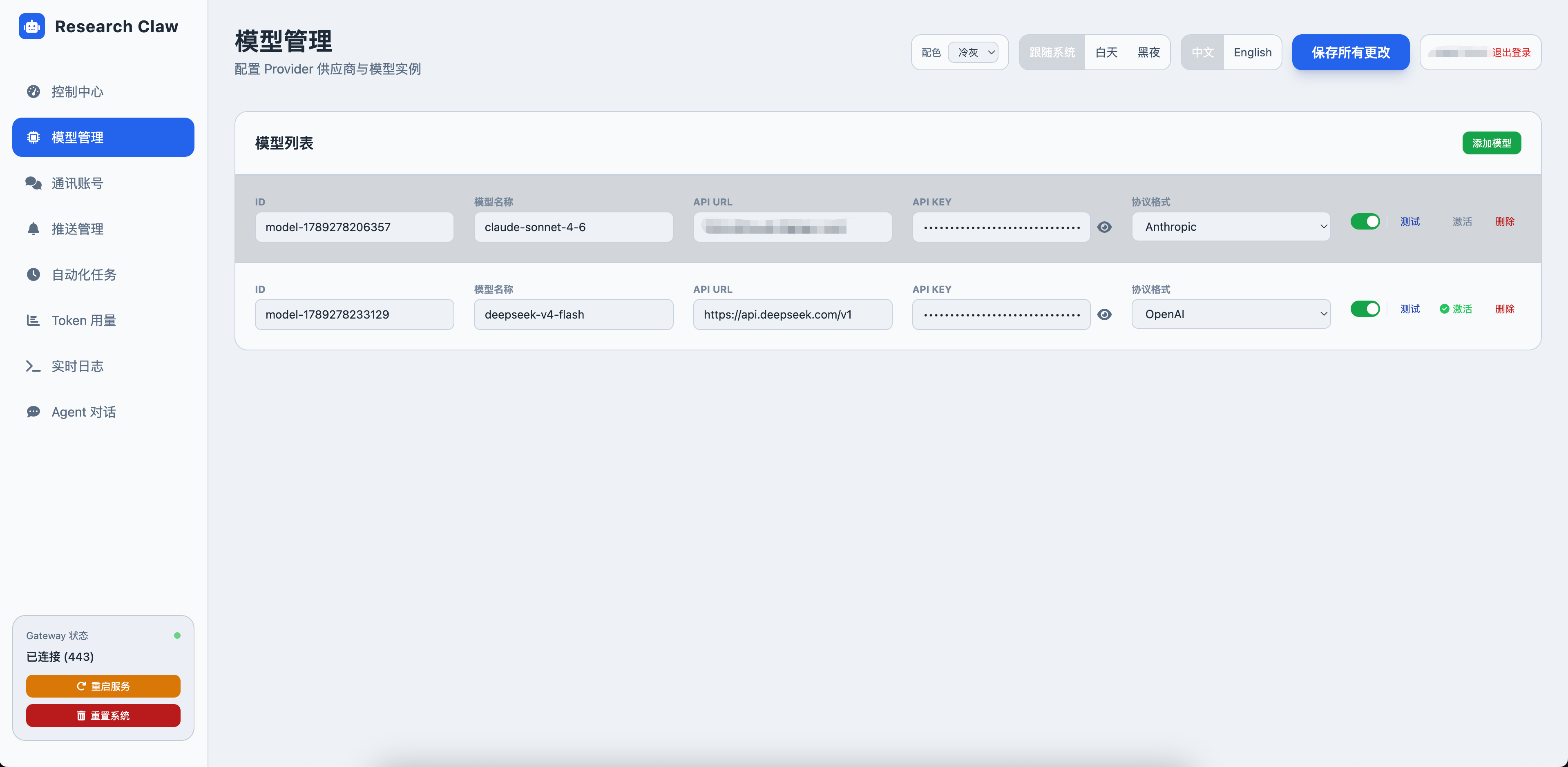
Task: Click the green 添加模型 button
Action: click(x=1491, y=143)
